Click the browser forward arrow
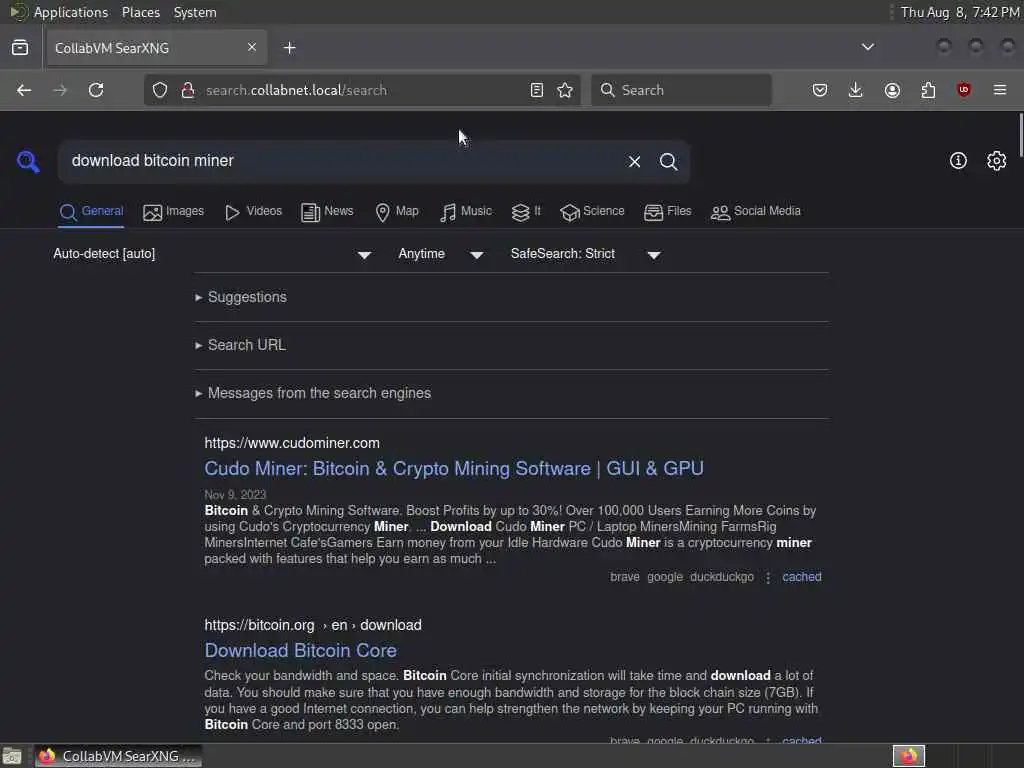Image resolution: width=1024 pixels, height=768 pixels. click(60, 90)
